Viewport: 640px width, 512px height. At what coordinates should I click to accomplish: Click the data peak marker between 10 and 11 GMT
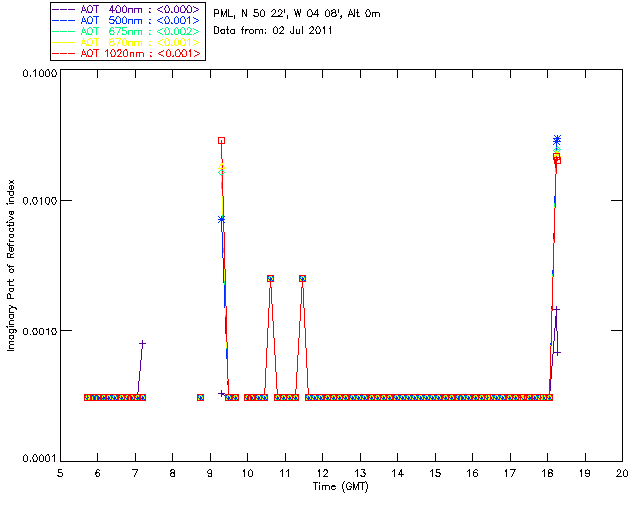tap(270, 278)
